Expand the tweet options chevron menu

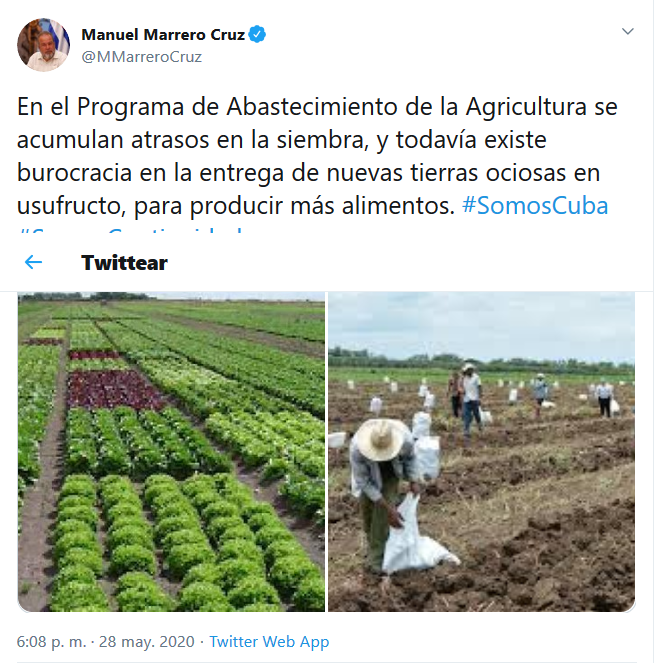pos(627,31)
